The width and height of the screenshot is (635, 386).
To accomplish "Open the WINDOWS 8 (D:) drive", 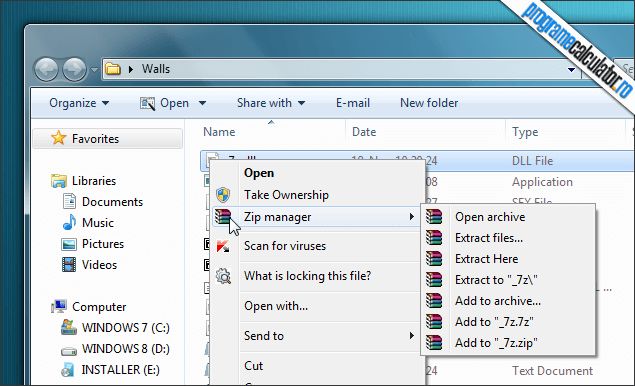I will (x=126, y=349).
